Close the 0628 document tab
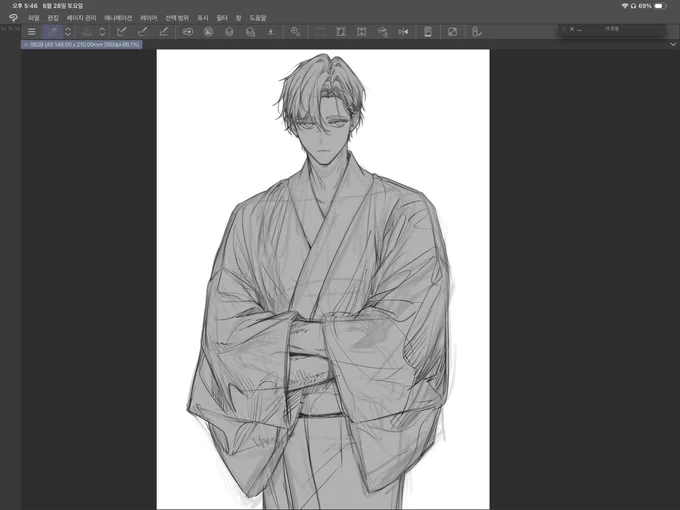This screenshot has height=510, width=680. click(26, 45)
